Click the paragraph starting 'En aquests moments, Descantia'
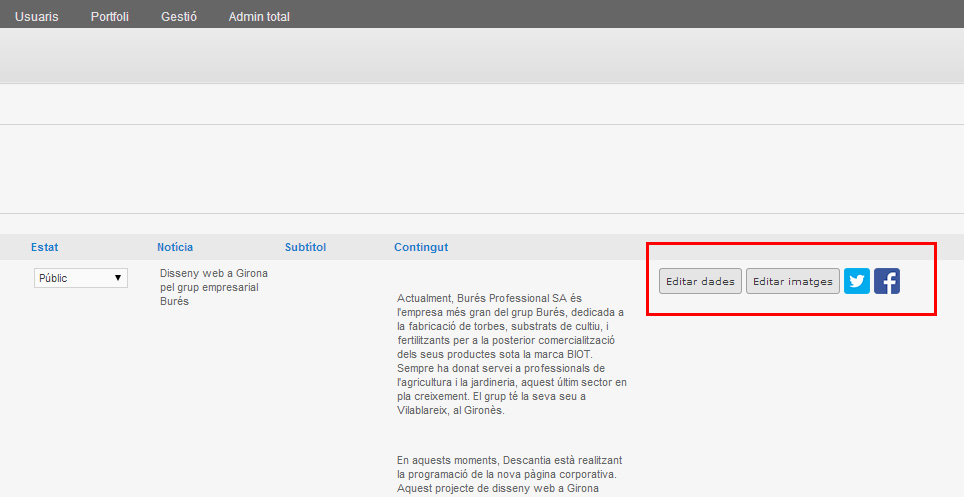This screenshot has height=497, width=964. [510, 474]
